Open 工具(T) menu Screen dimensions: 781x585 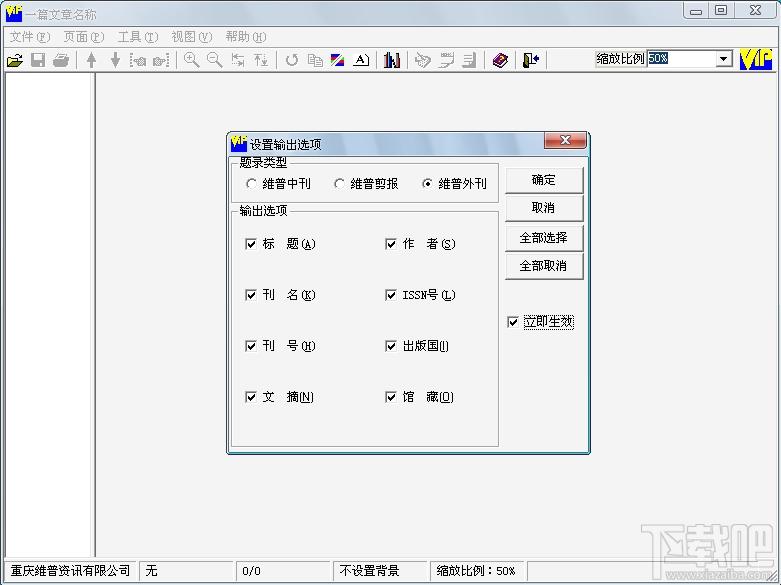point(137,37)
